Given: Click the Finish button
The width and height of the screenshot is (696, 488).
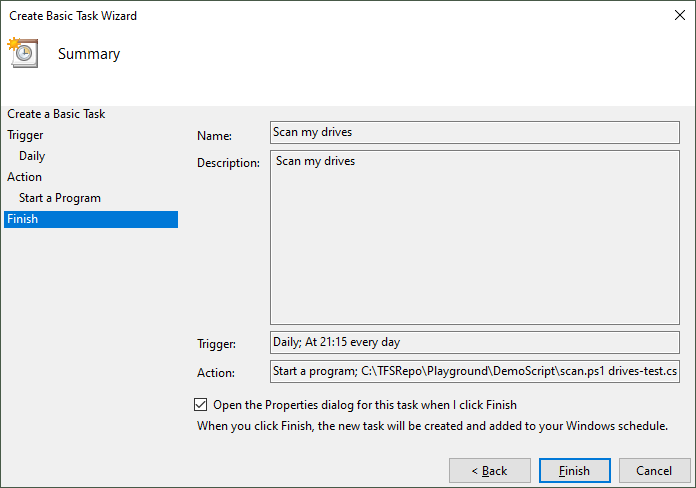Looking at the screenshot, I should pyautogui.click(x=574, y=470).
